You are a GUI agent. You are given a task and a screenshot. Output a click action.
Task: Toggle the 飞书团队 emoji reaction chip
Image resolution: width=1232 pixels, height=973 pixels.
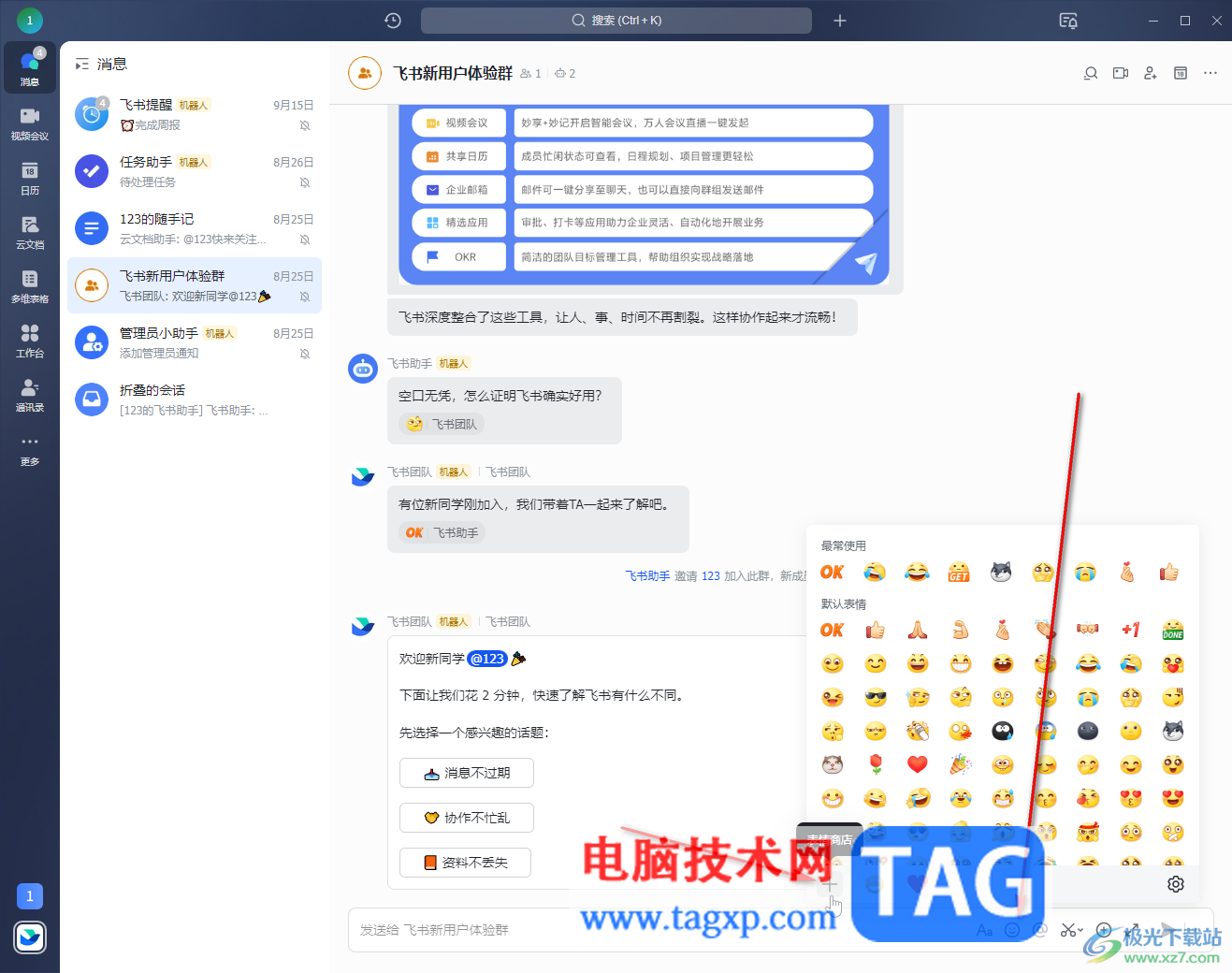coord(442,424)
